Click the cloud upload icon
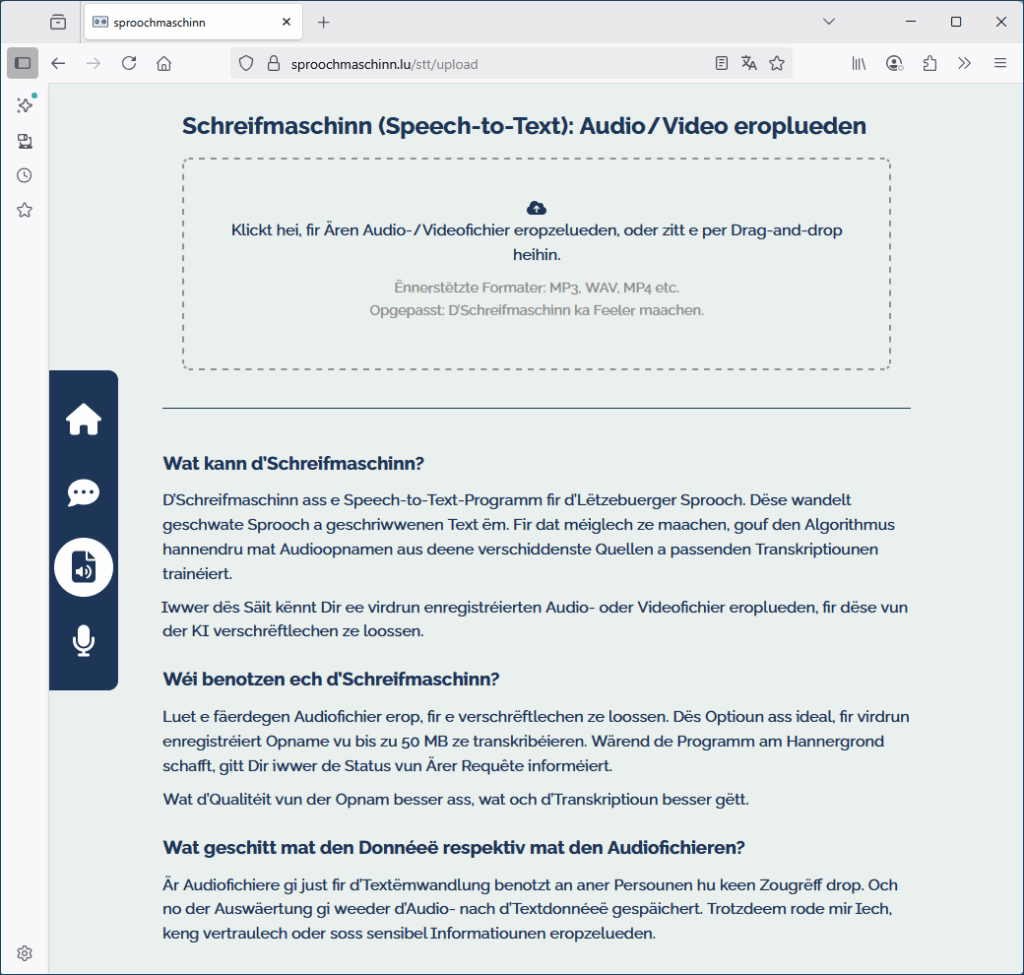The height and width of the screenshot is (975, 1024). click(536, 208)
